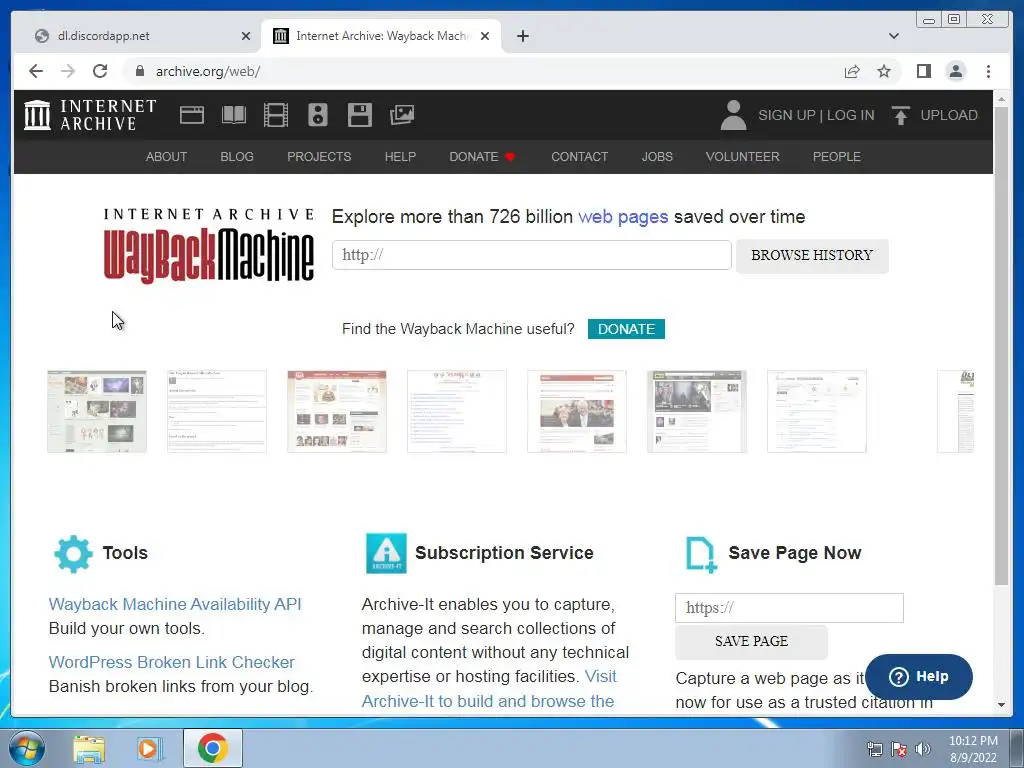Open the Web section icon
The image size is (1024, 768).
coord(192,115)
